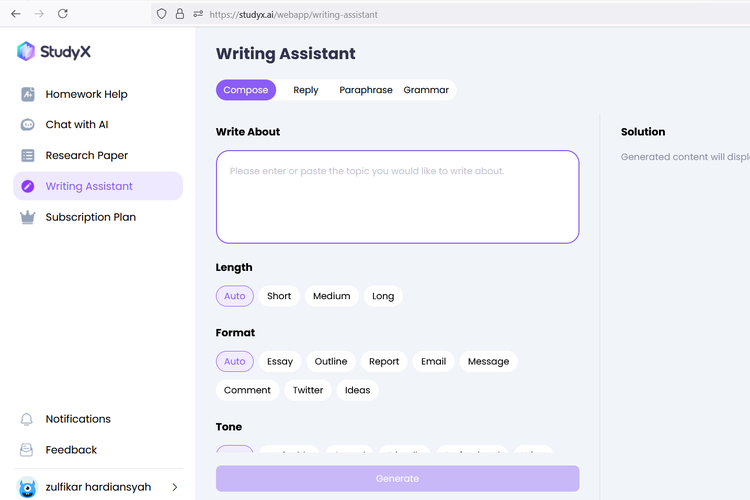Select Writing Assistant in the sidebar
Screen dimensions: 750x500
coord(98,186)
